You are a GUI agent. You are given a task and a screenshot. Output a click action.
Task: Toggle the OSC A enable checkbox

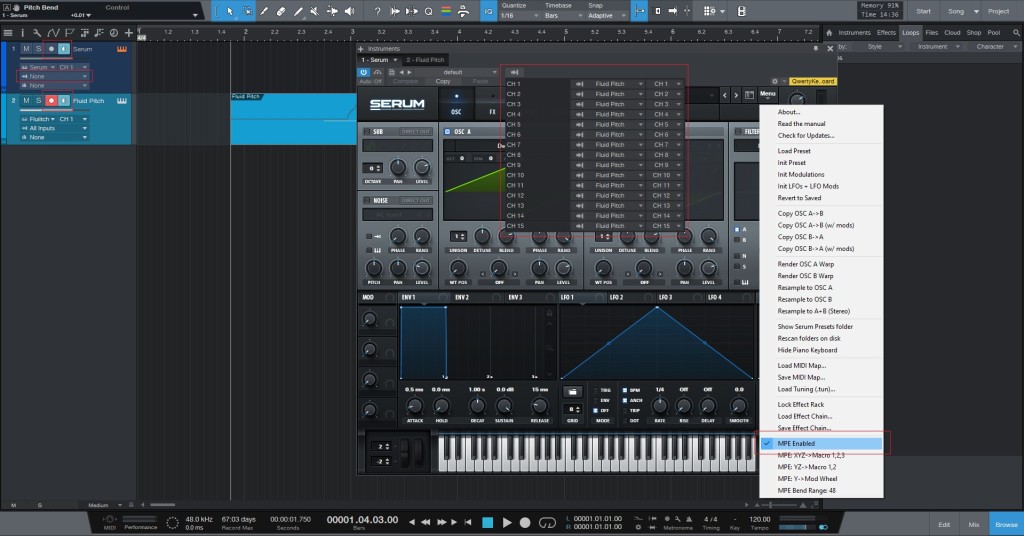pos(447,131)
